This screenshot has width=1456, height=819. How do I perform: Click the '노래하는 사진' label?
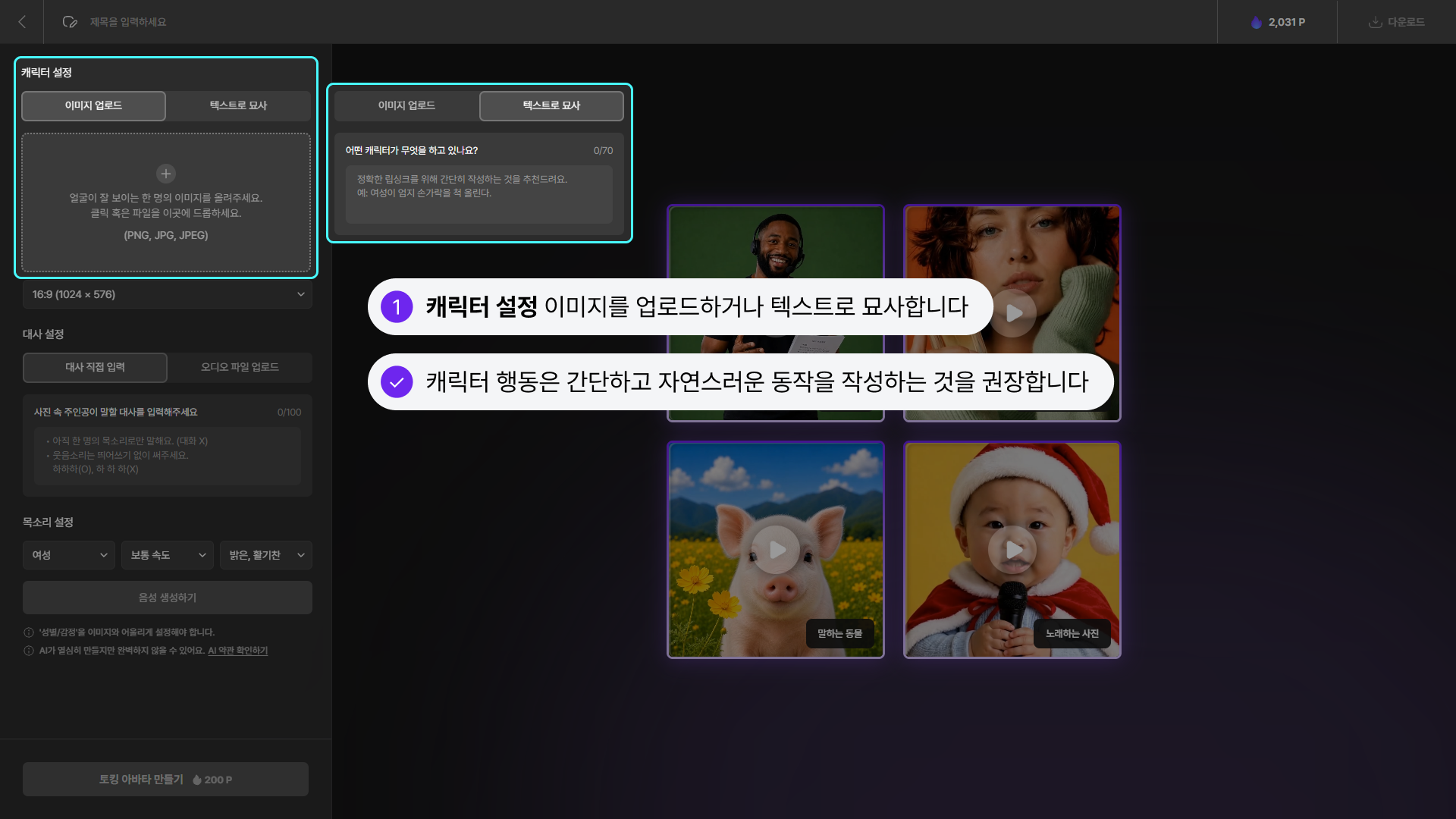(x=1072, y=633)
